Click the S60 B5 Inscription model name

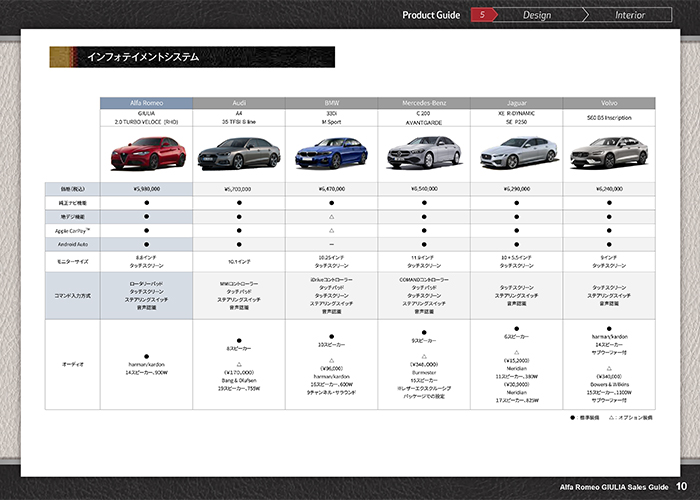click(x=609, y=118)
